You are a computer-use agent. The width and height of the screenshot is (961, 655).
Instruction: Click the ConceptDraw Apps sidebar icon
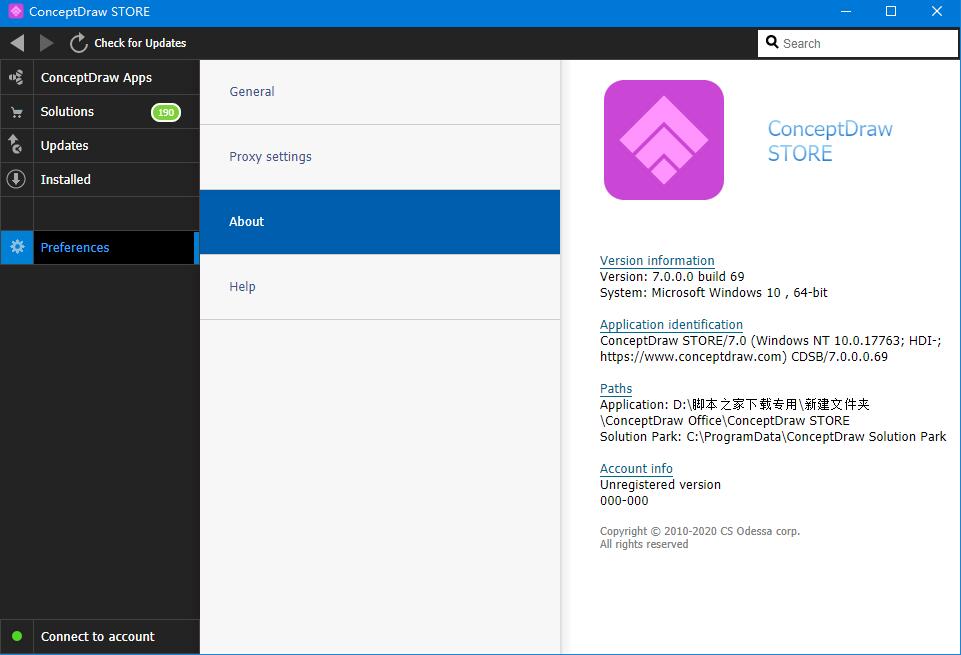point(17,77)
